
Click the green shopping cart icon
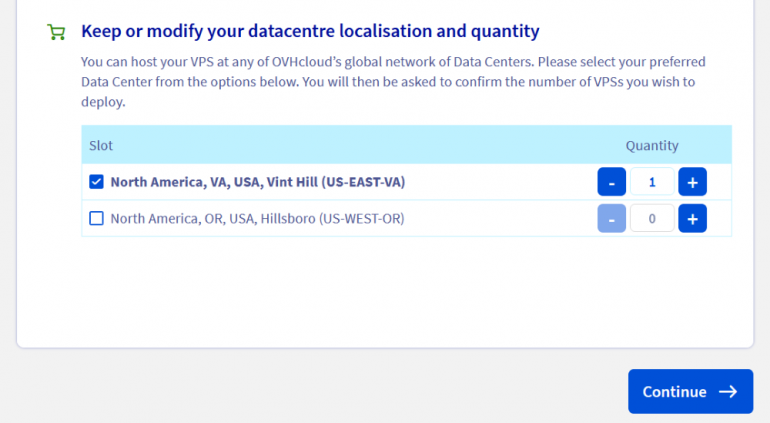[56, 32]
